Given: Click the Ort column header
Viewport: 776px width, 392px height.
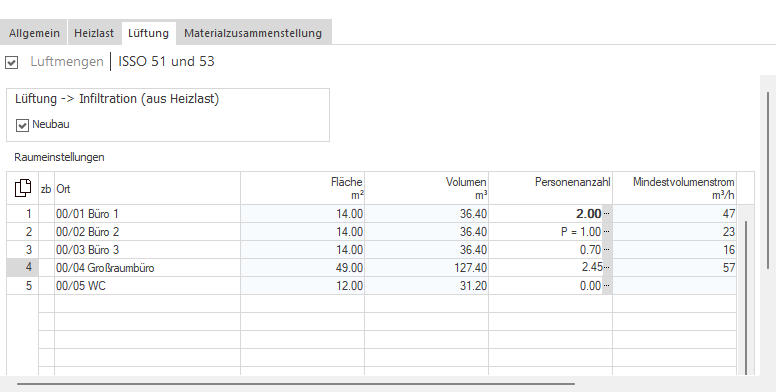Looking at the screenshot, I should [147, 188].
